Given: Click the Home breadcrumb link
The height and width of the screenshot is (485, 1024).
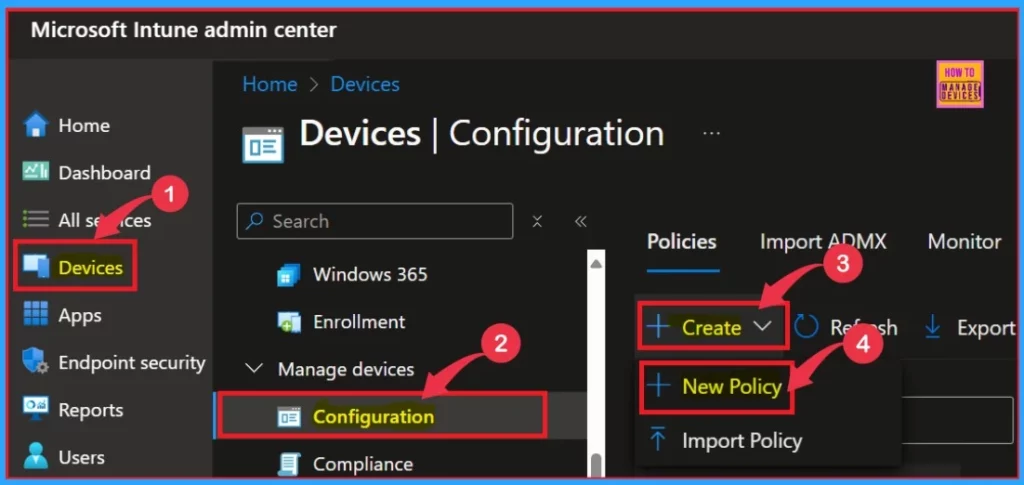Looking at the screenshot, I should 270,84.
